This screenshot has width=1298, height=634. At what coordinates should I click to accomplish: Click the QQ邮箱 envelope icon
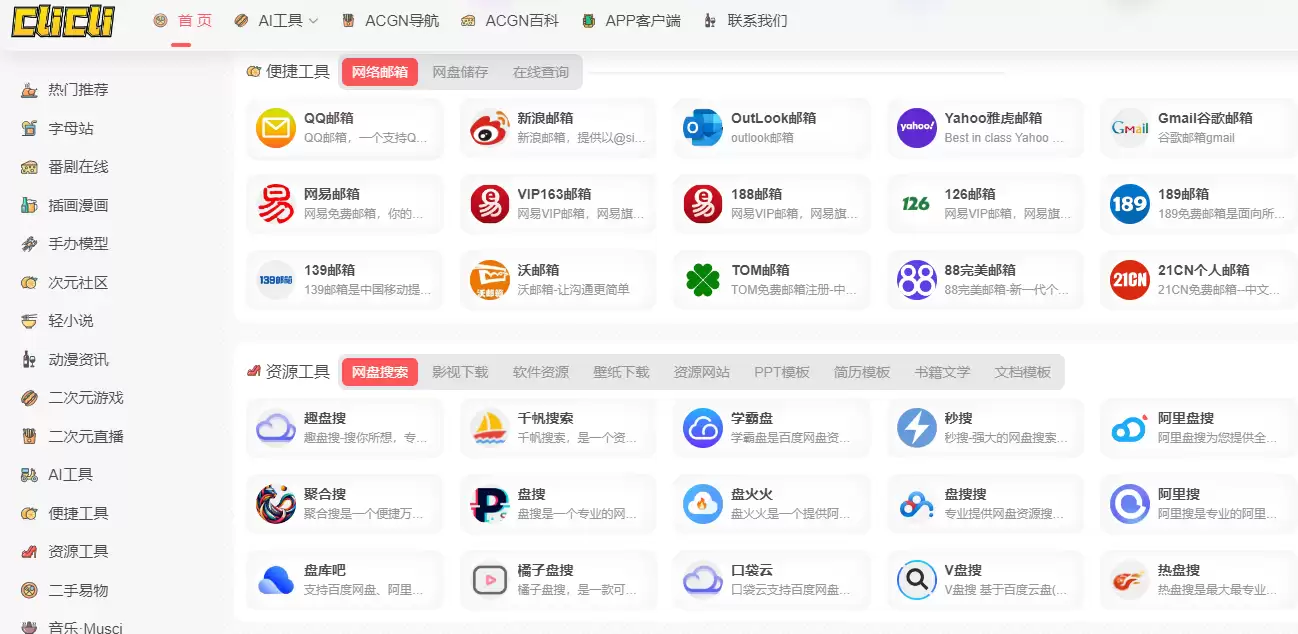pos(275,128)
